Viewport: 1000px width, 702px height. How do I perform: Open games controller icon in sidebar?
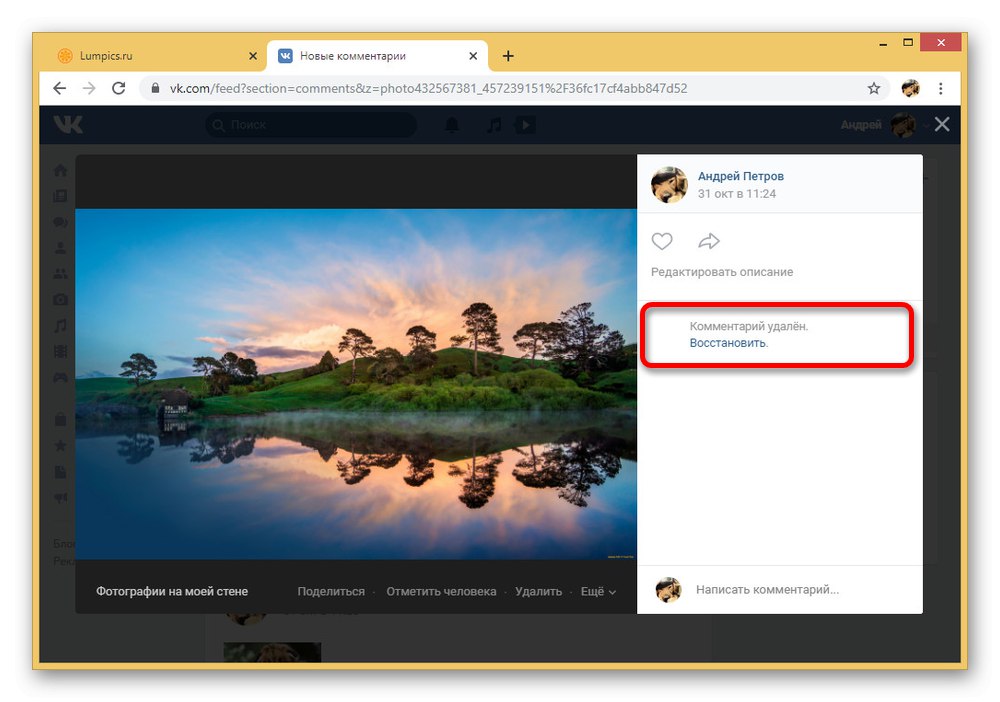(61, 377)
